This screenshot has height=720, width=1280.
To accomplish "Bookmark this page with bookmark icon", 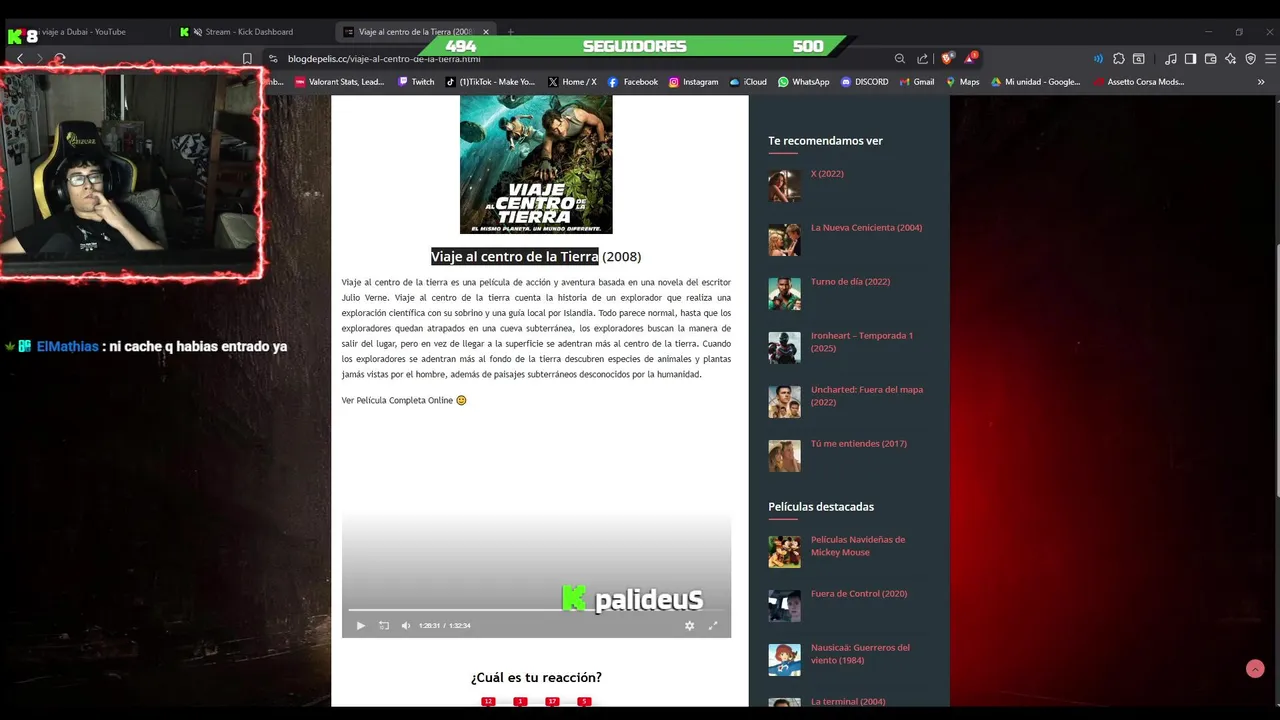I will [247, 59].
